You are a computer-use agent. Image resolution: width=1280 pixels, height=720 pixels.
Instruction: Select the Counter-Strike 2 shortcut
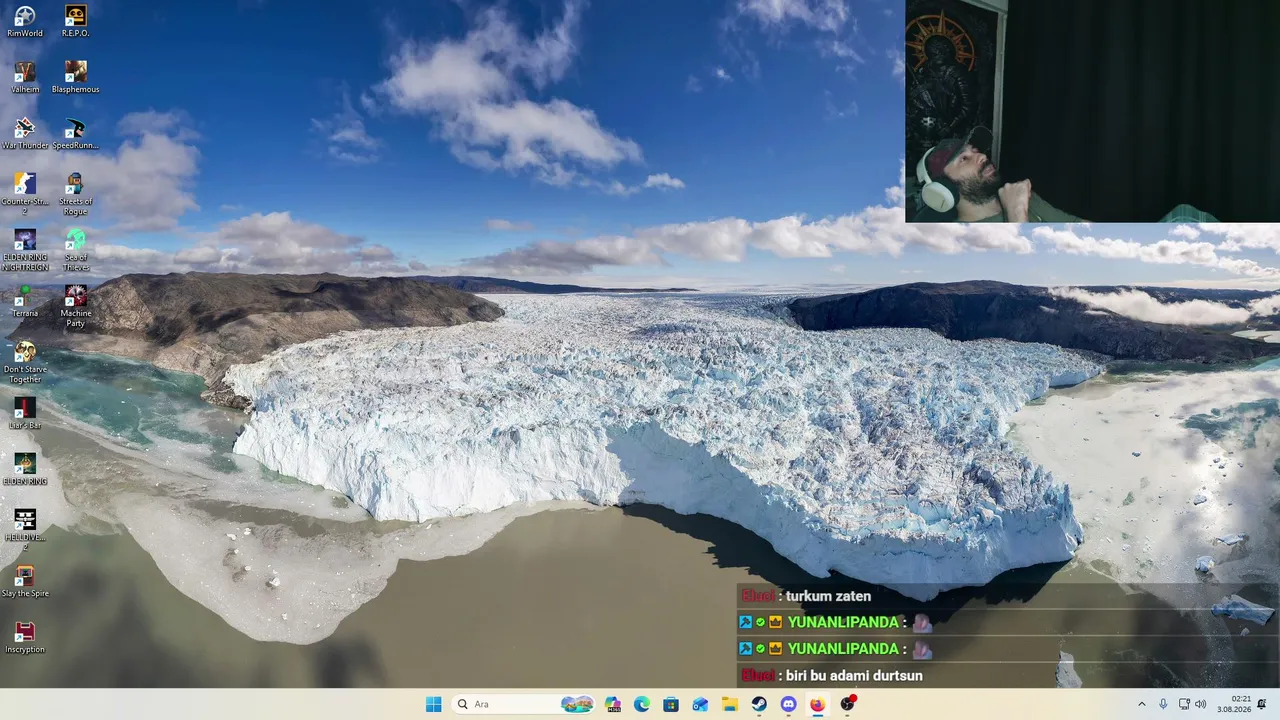tap(25, 194)
